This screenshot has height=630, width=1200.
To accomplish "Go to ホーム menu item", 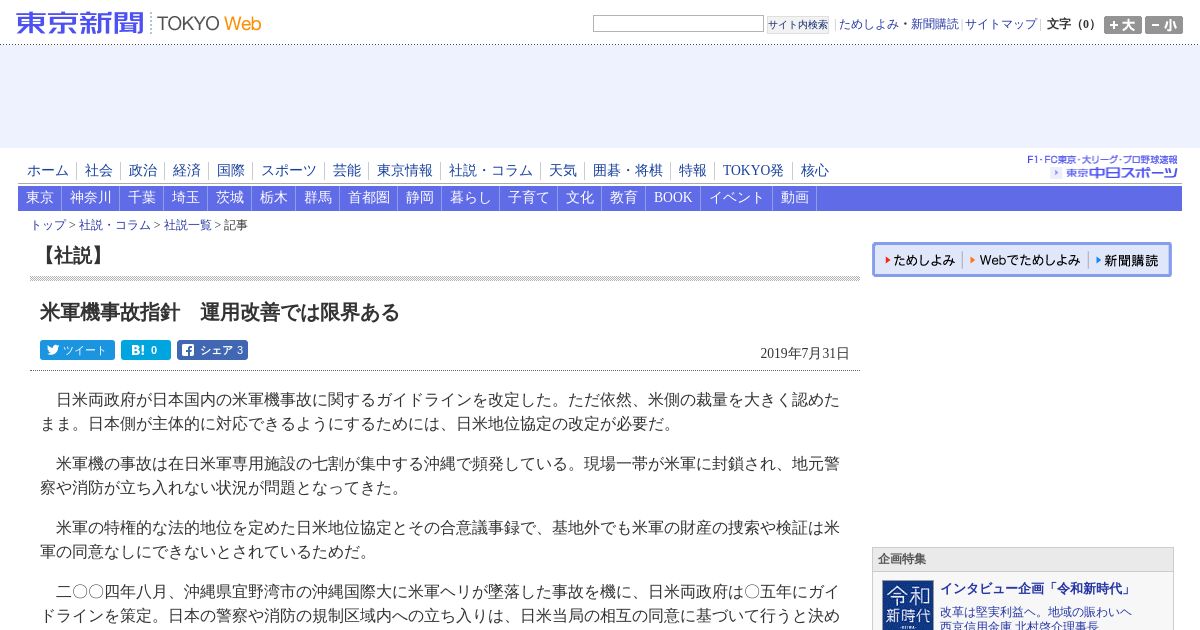I will [x=48, y=171].
